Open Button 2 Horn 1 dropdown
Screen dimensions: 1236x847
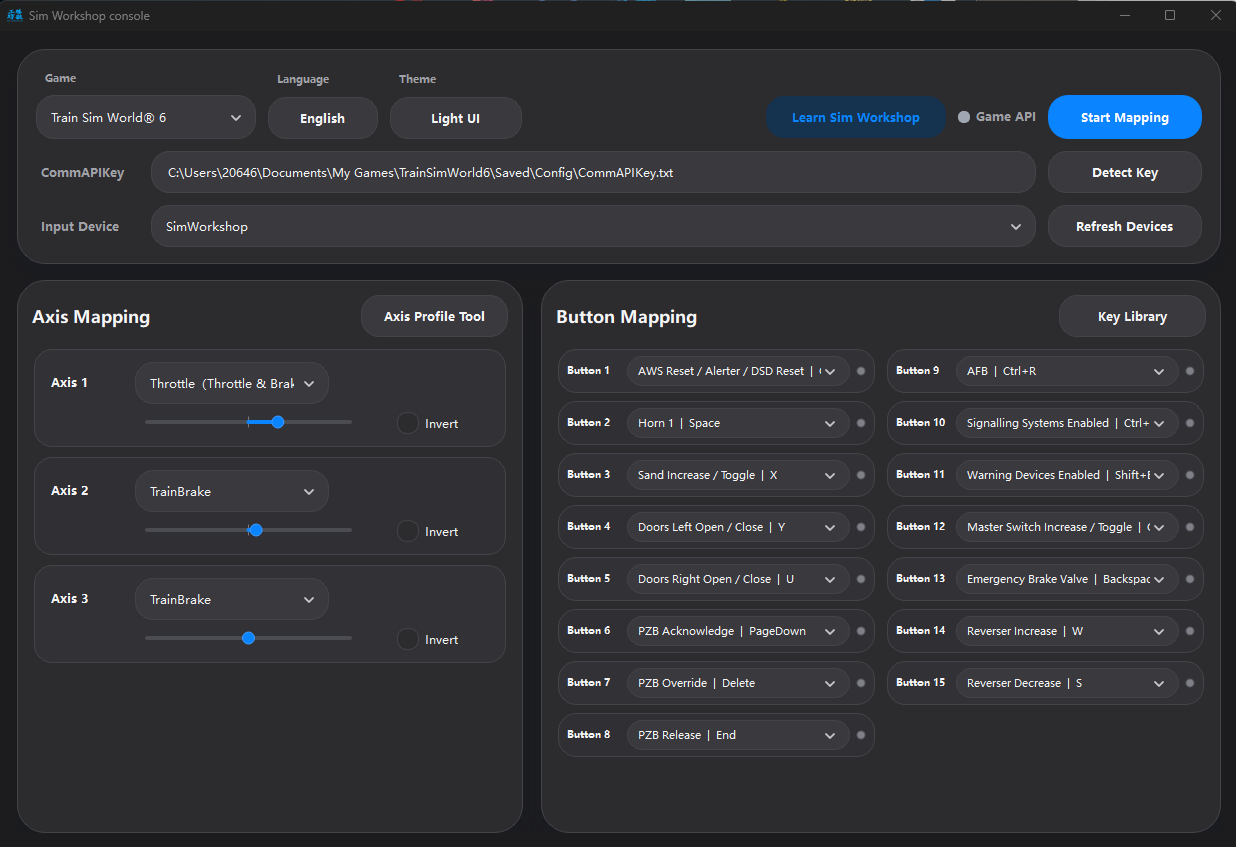coord(738,423)
